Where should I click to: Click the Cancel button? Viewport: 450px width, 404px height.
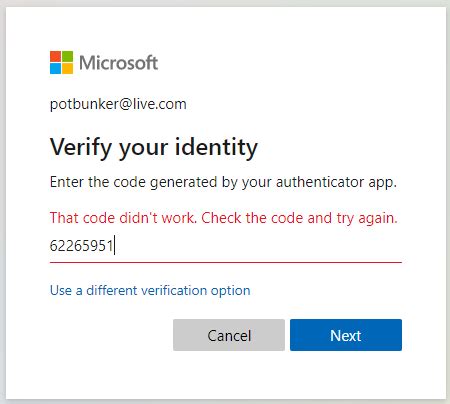click(229, 335)
